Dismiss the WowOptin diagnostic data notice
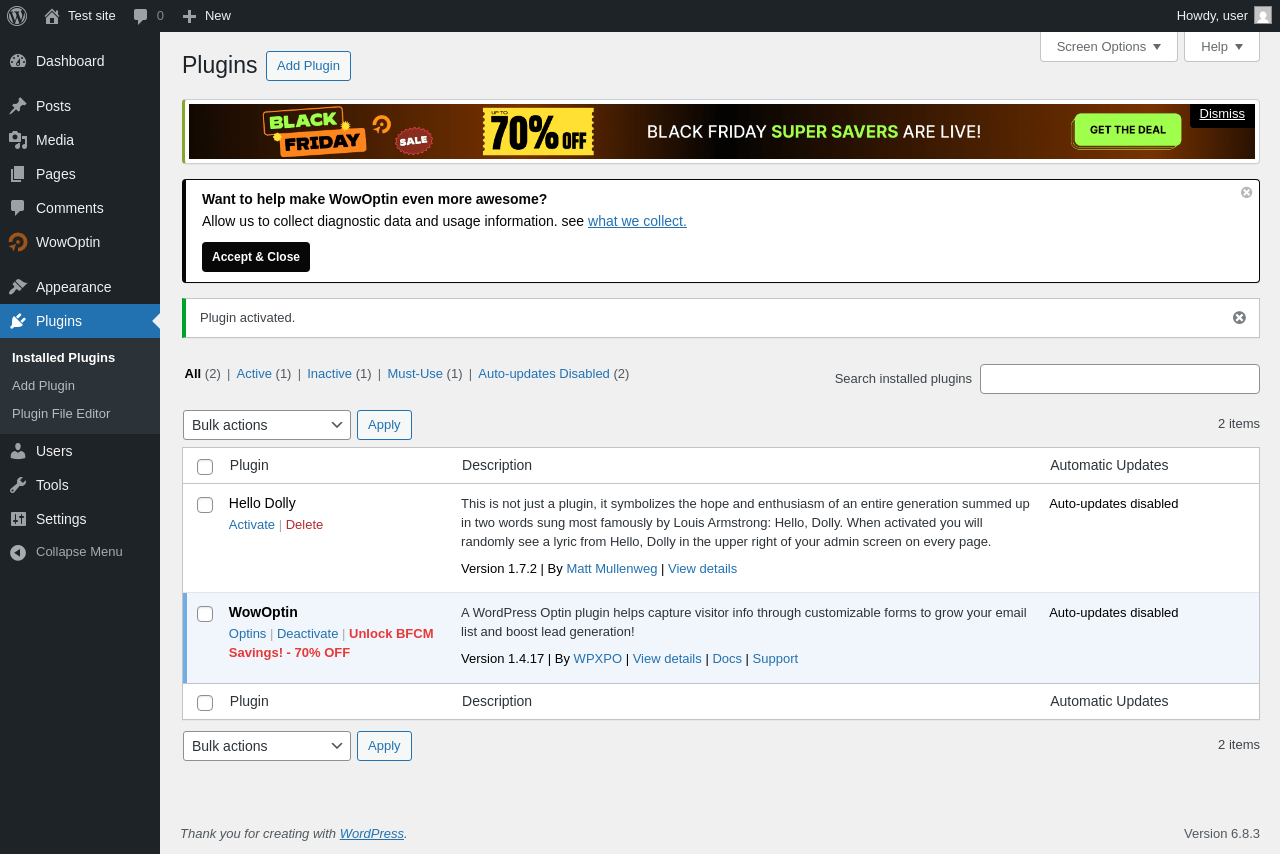 (x=1246, y=193)
